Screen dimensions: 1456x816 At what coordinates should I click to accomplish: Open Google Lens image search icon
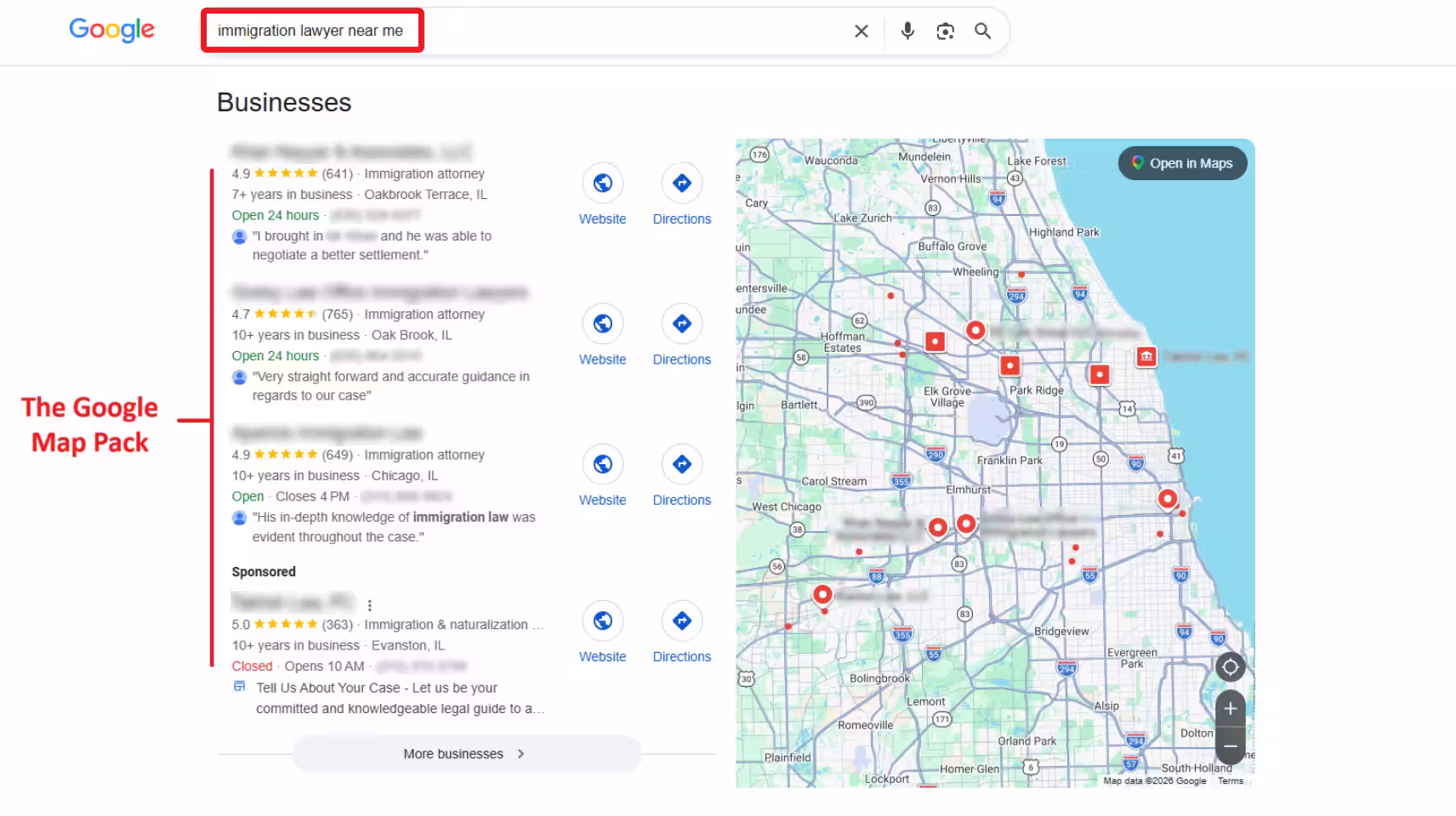click(945, 31)
